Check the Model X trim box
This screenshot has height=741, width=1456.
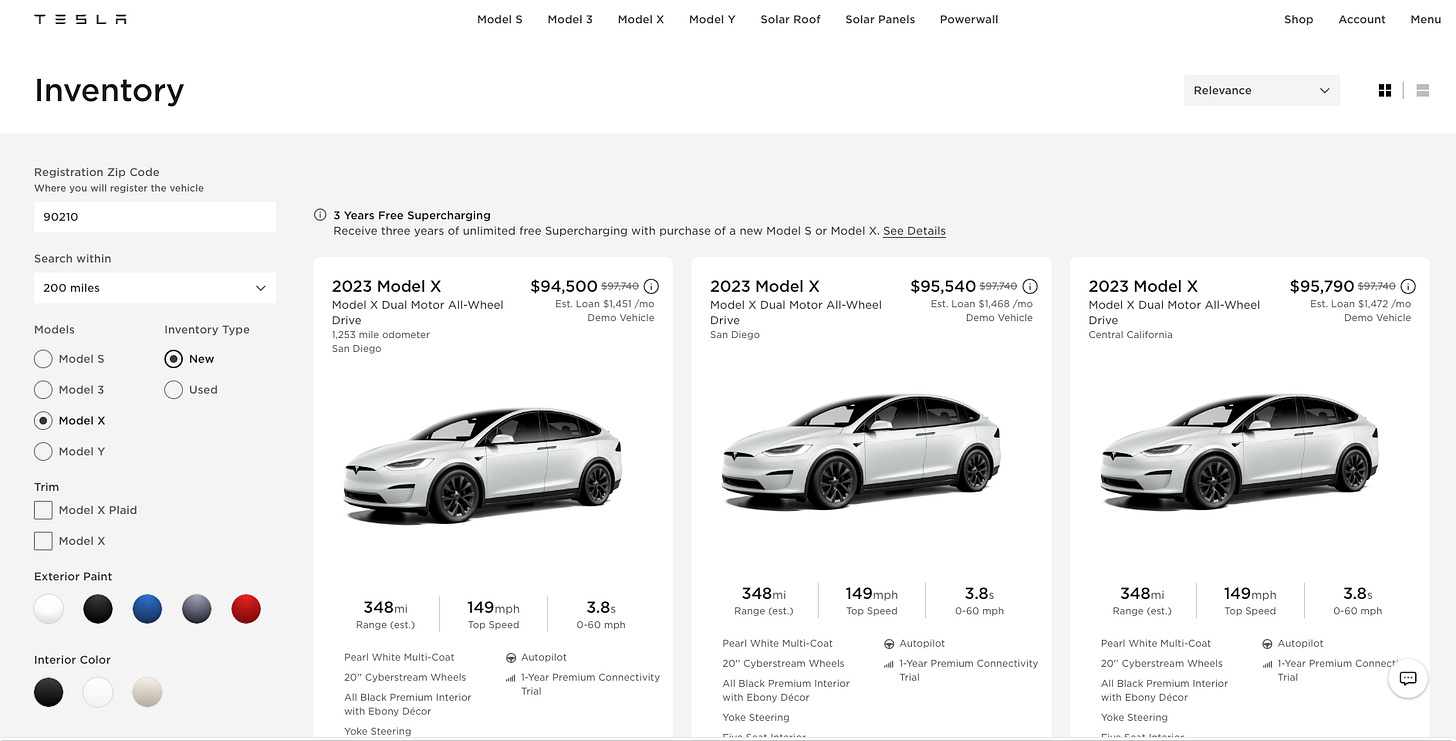pos(43,541)
